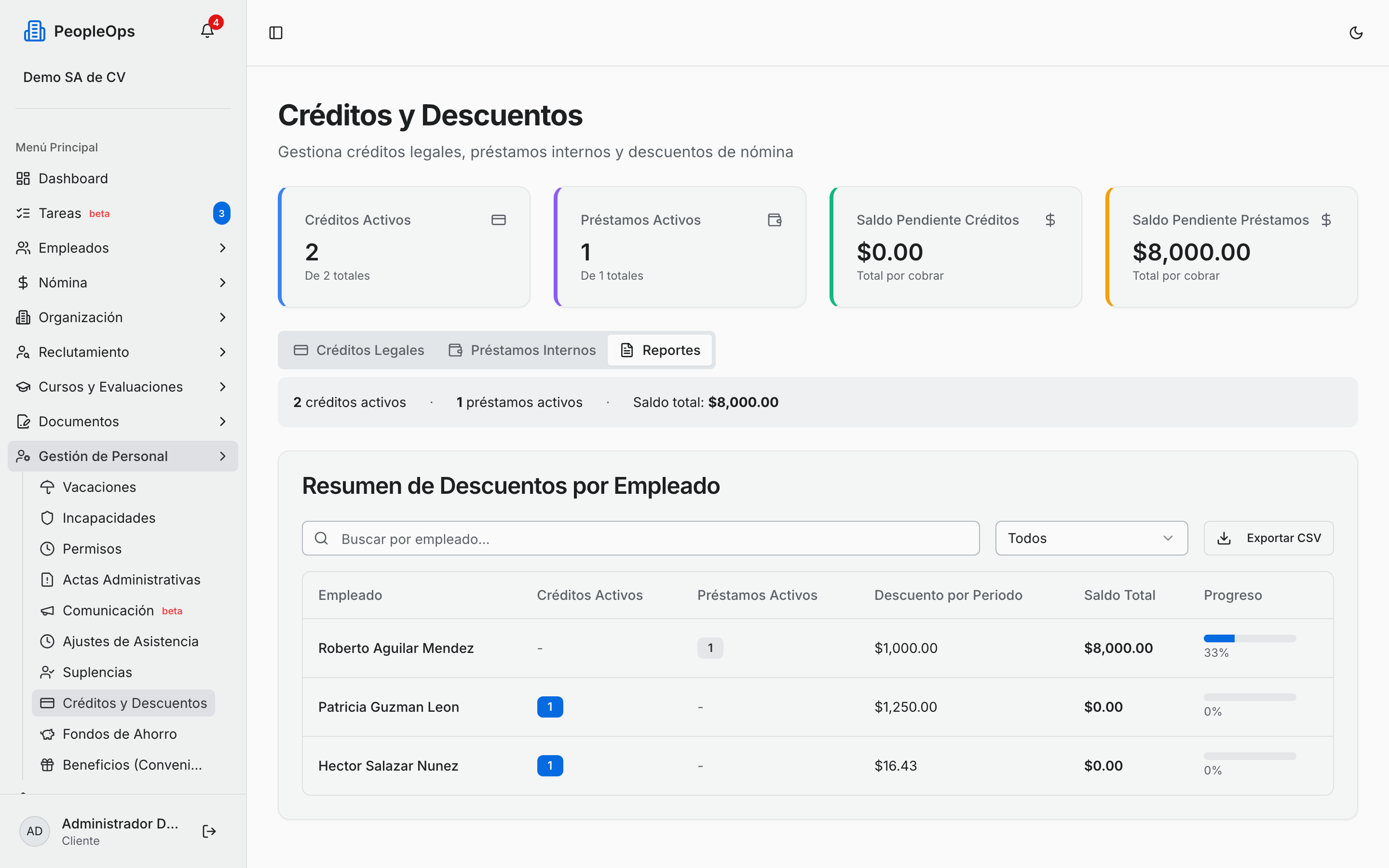Viewport: 1389px width, 868px height.
Task: Open the Todos filter dropdown
Action: 1091,538
